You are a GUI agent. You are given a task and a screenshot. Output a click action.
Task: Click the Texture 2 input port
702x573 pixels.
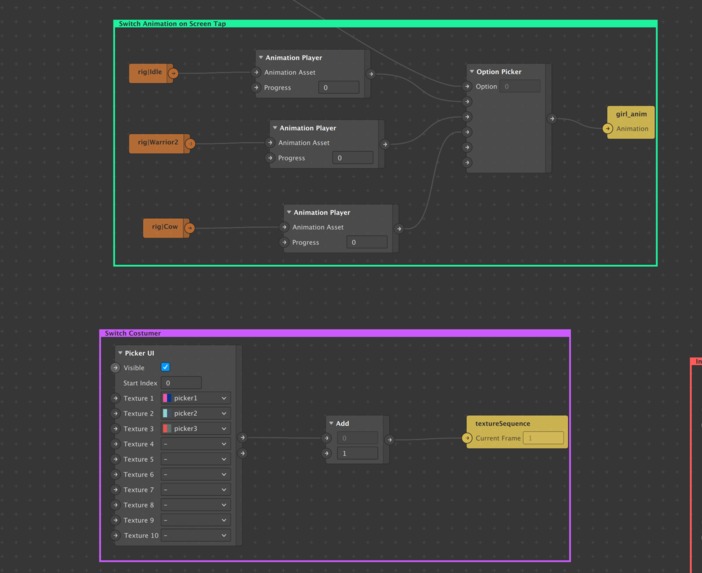116,413
